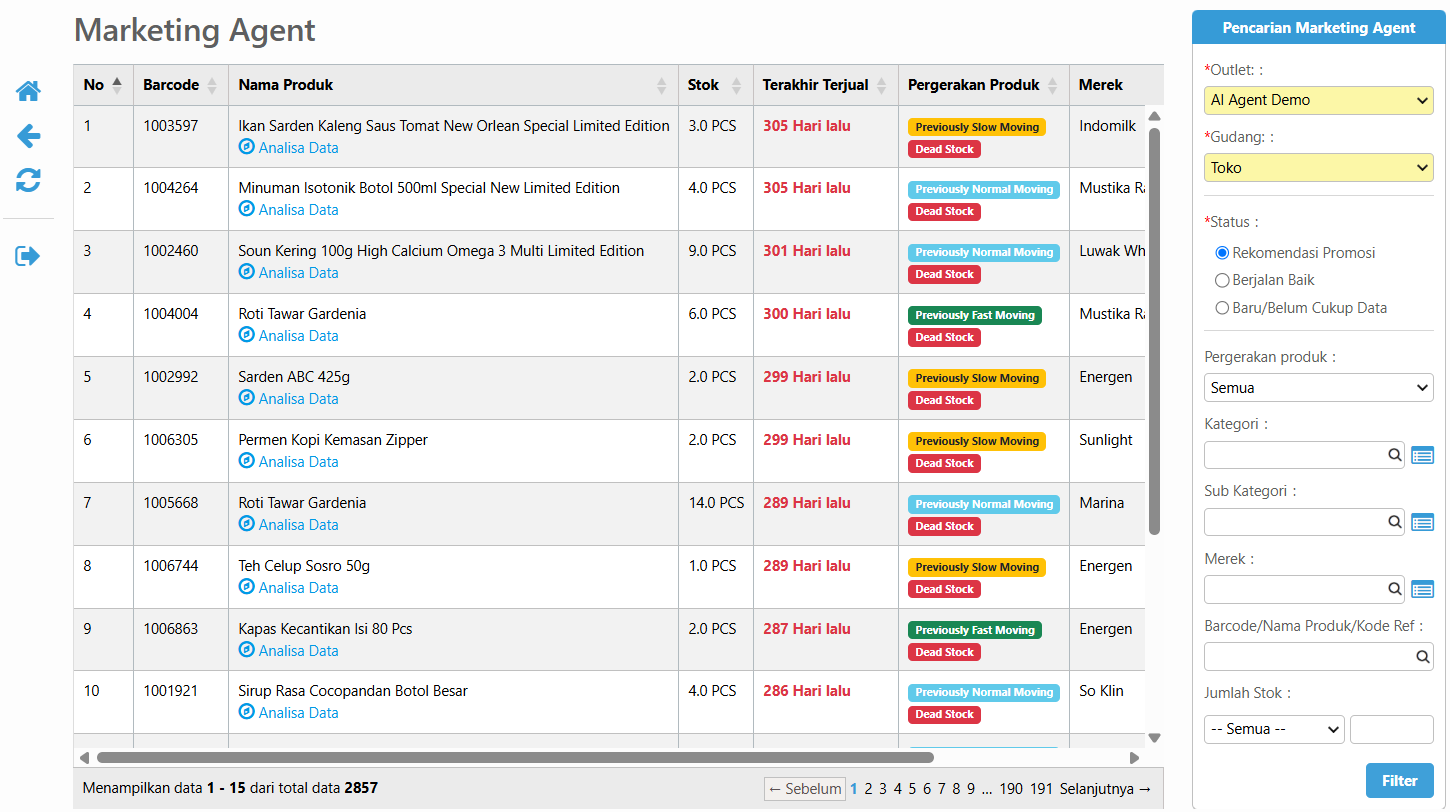
Task: Click the refresh icon in left sidebar
Action: coord(28,180)
